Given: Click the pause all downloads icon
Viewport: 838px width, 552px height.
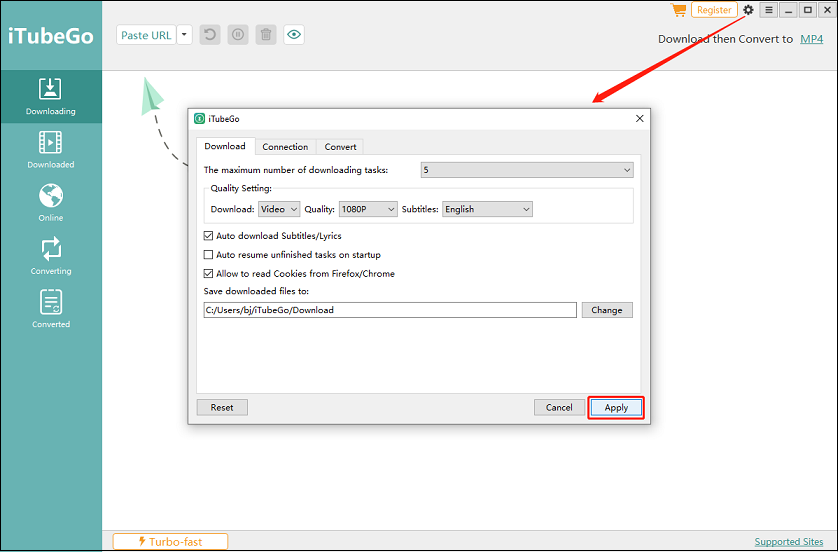Looking at the screenshot, I should point(238,35).
